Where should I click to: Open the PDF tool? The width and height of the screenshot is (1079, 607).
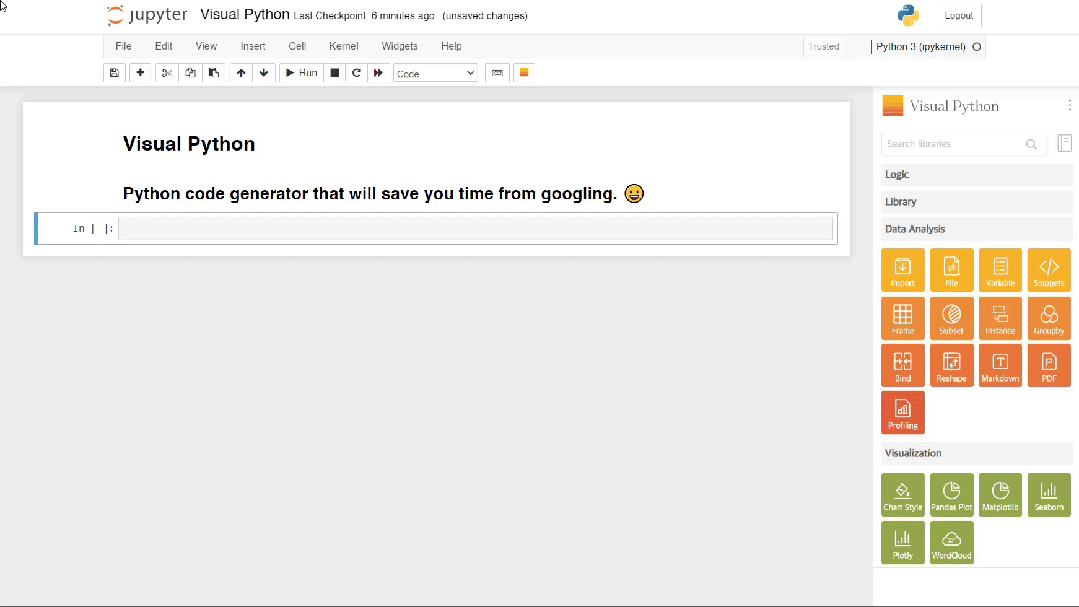[x=1049, y=365]
